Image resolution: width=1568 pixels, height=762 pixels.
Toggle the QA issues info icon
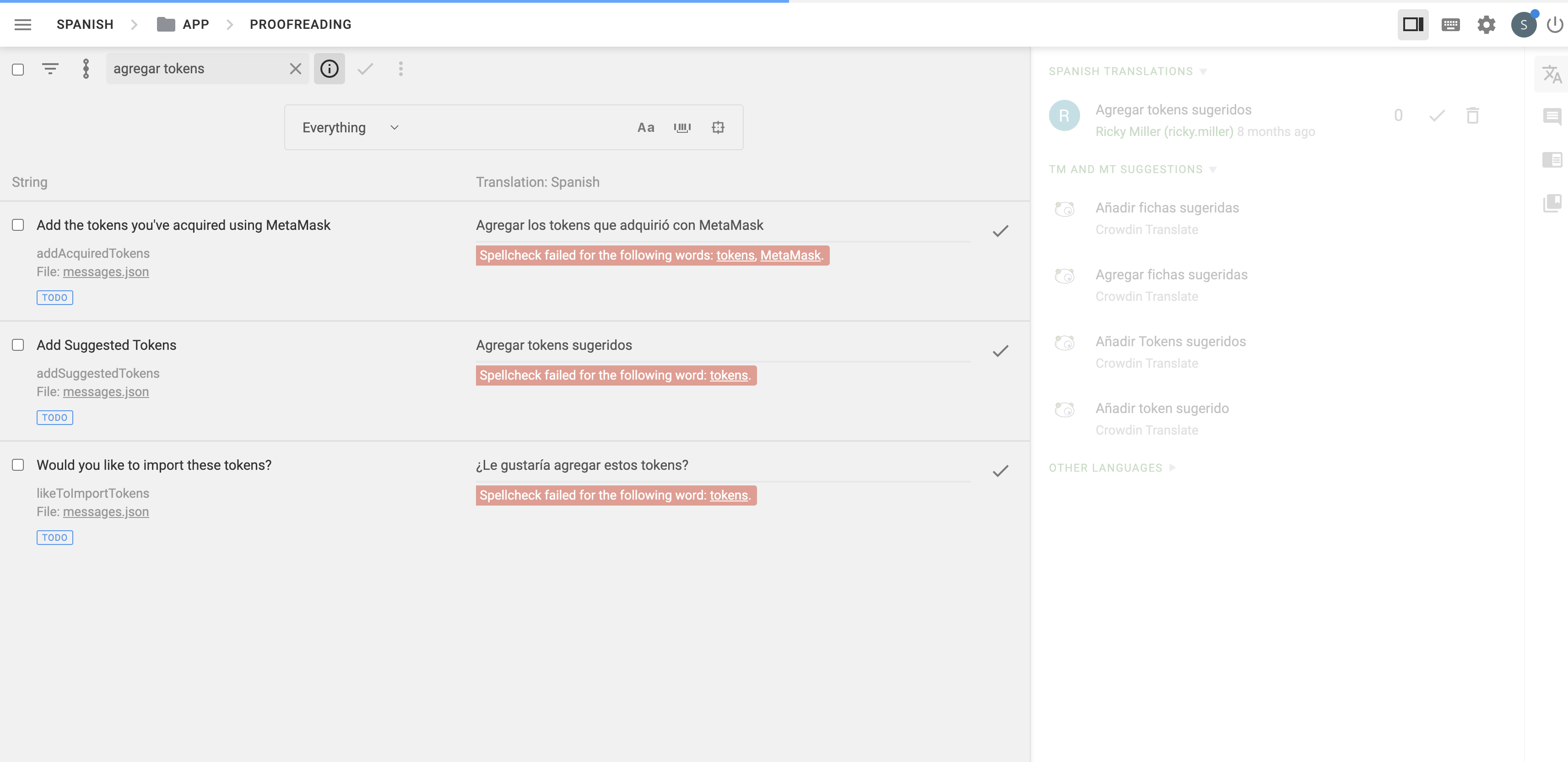tap(330, 69)
